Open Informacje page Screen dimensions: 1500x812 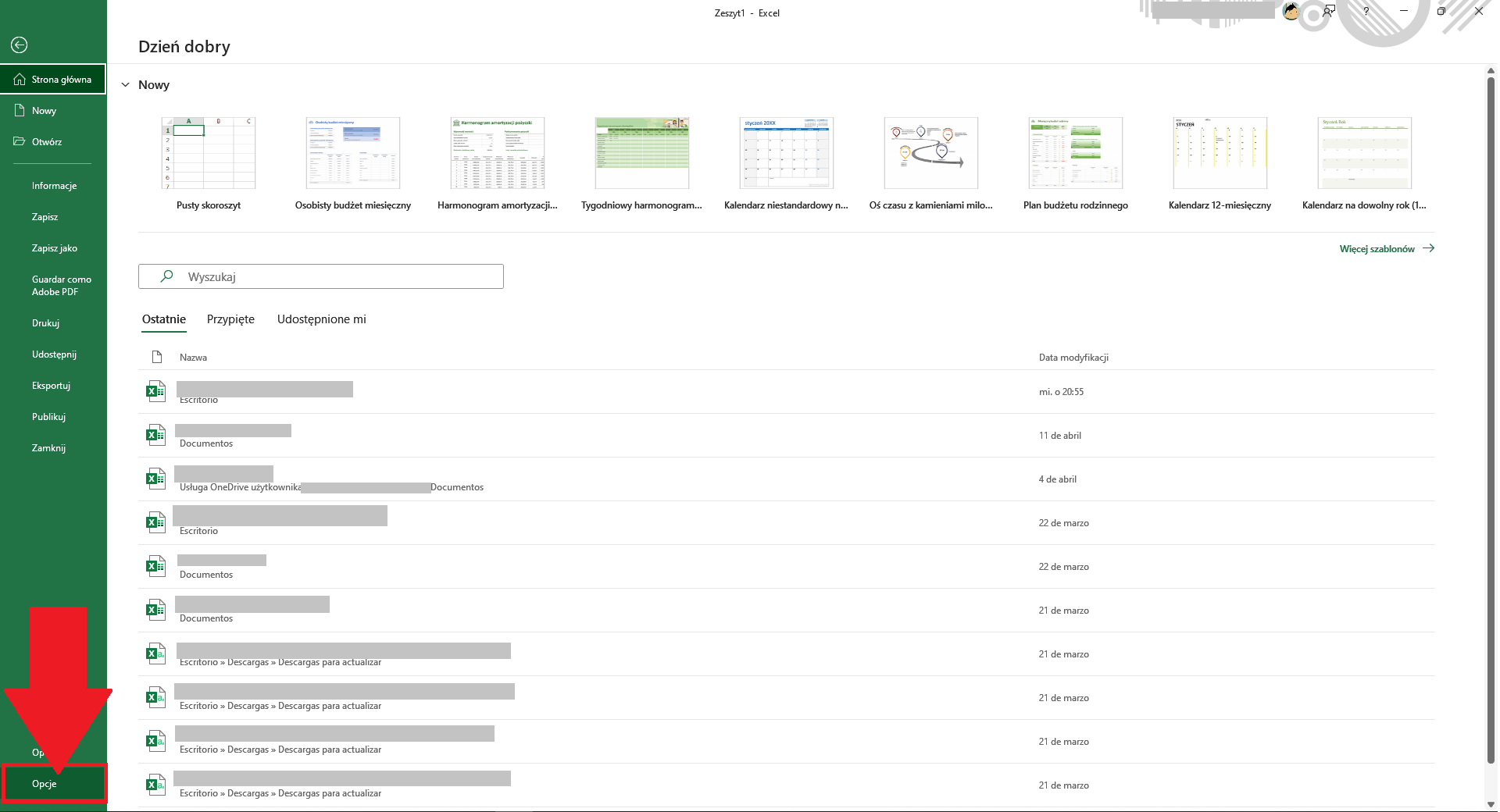click(53, 186)
